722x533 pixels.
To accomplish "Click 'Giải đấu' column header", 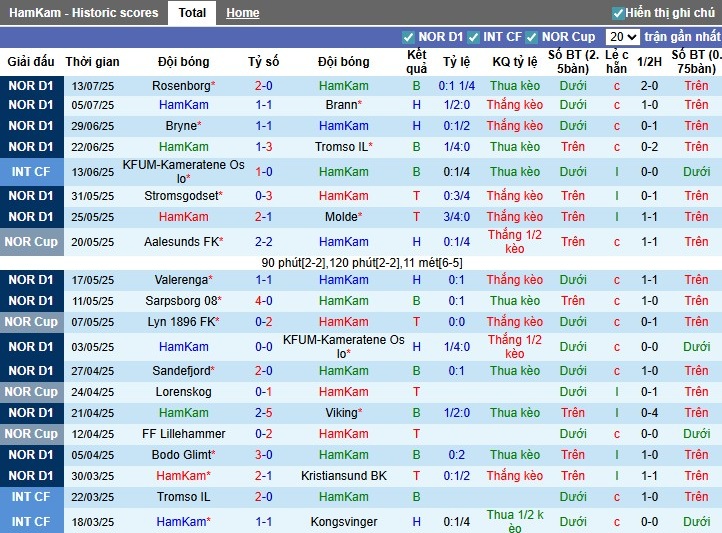I will 31,62.
